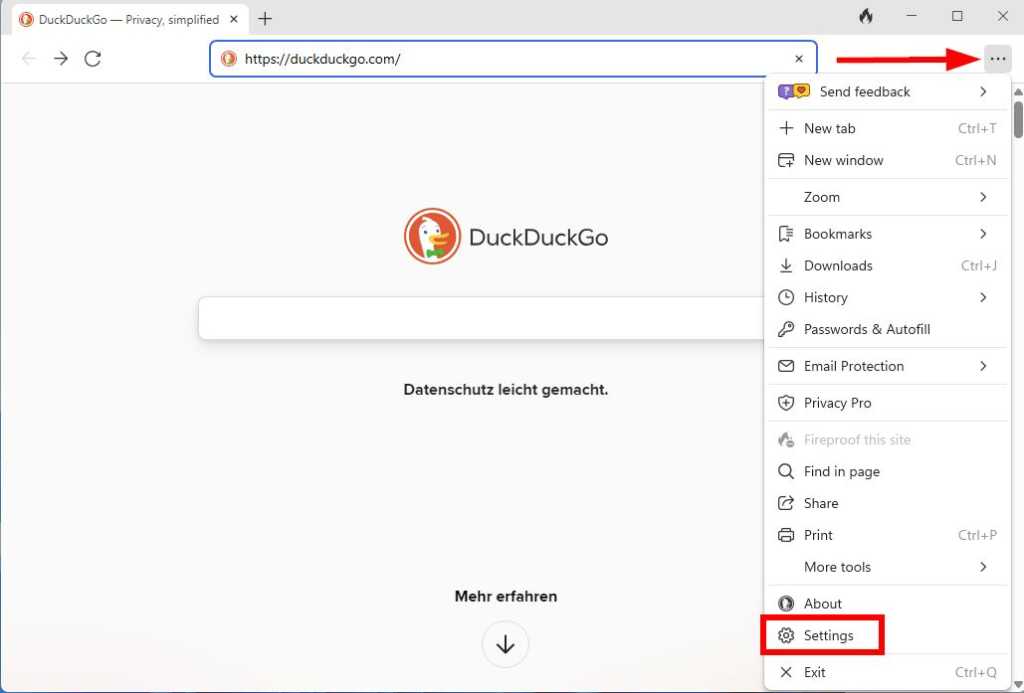Click the Find in page magnifier icon

[785, 471]
